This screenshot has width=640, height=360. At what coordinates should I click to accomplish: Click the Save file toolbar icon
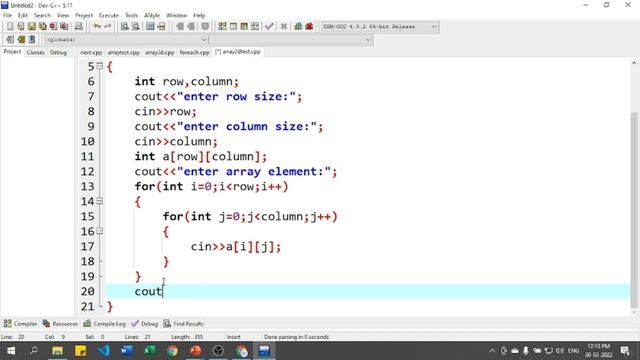(31, 27)
